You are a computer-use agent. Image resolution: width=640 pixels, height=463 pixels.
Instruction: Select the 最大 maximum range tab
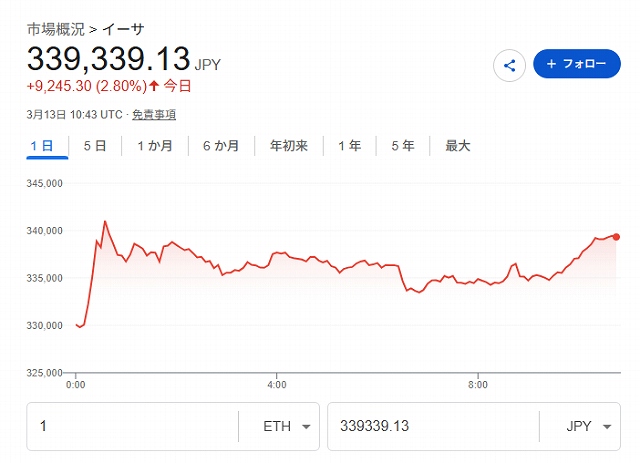(x=458, y=146)
